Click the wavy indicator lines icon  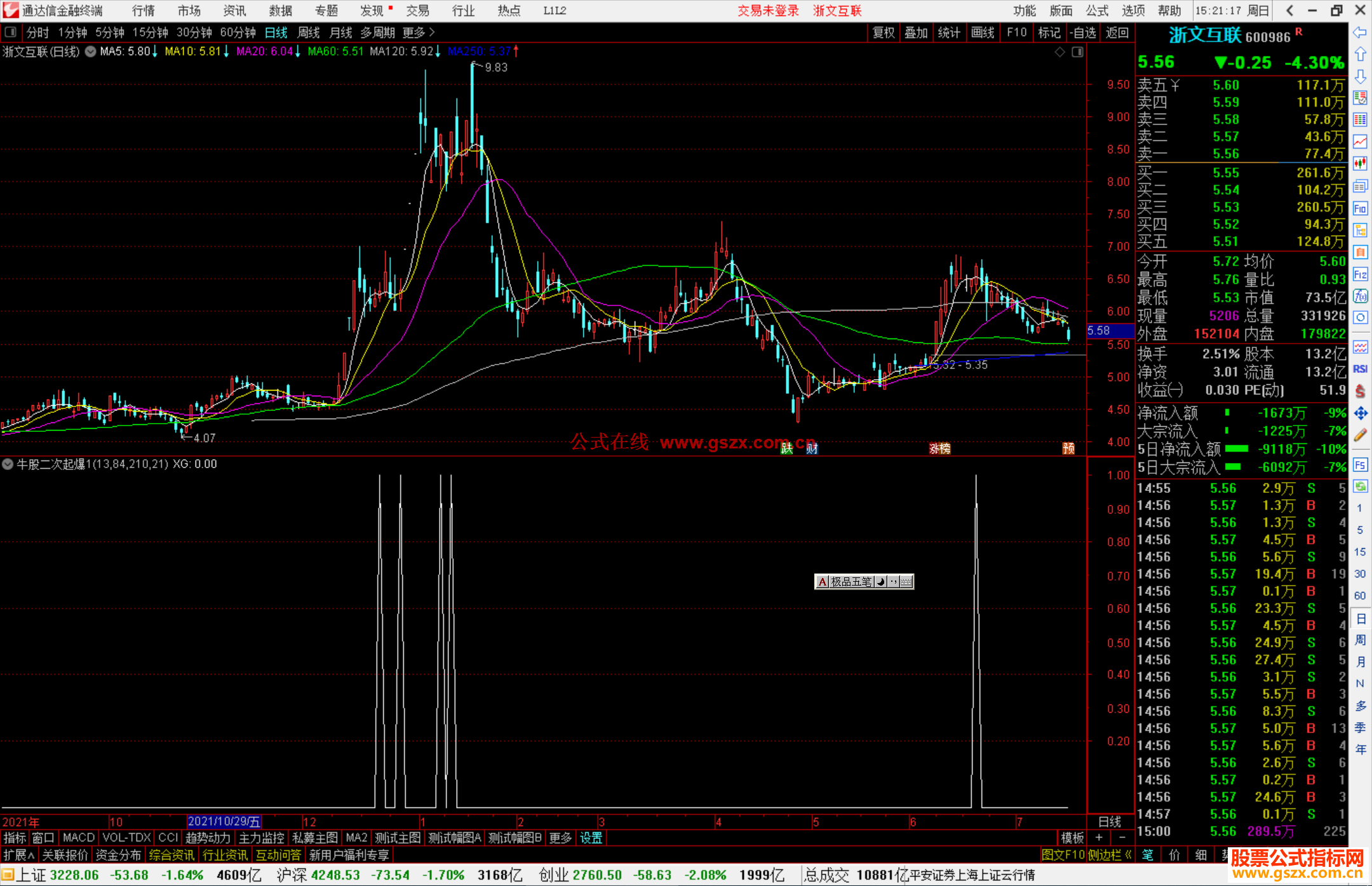1360,347
